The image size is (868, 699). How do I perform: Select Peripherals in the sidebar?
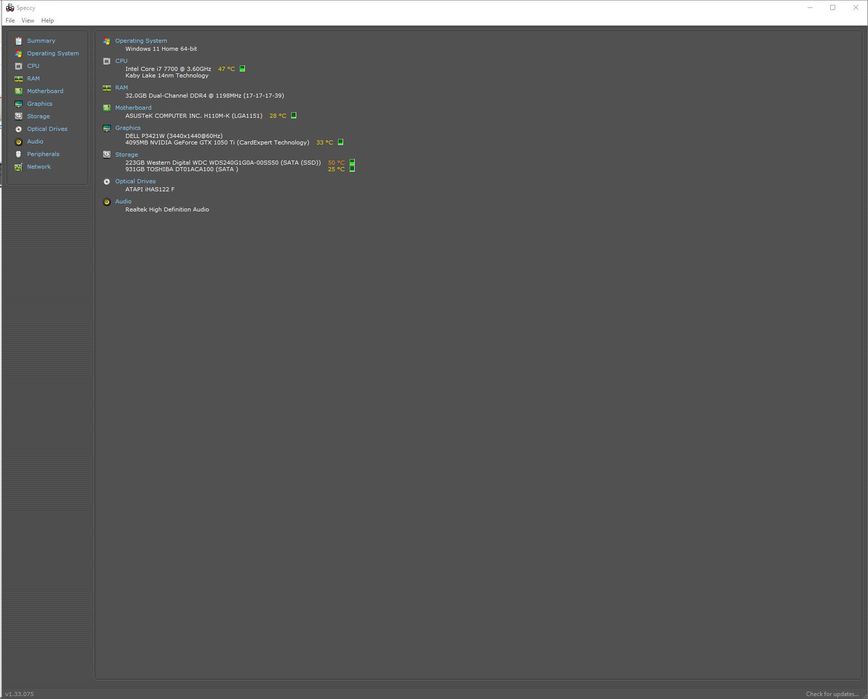[43, 154]
